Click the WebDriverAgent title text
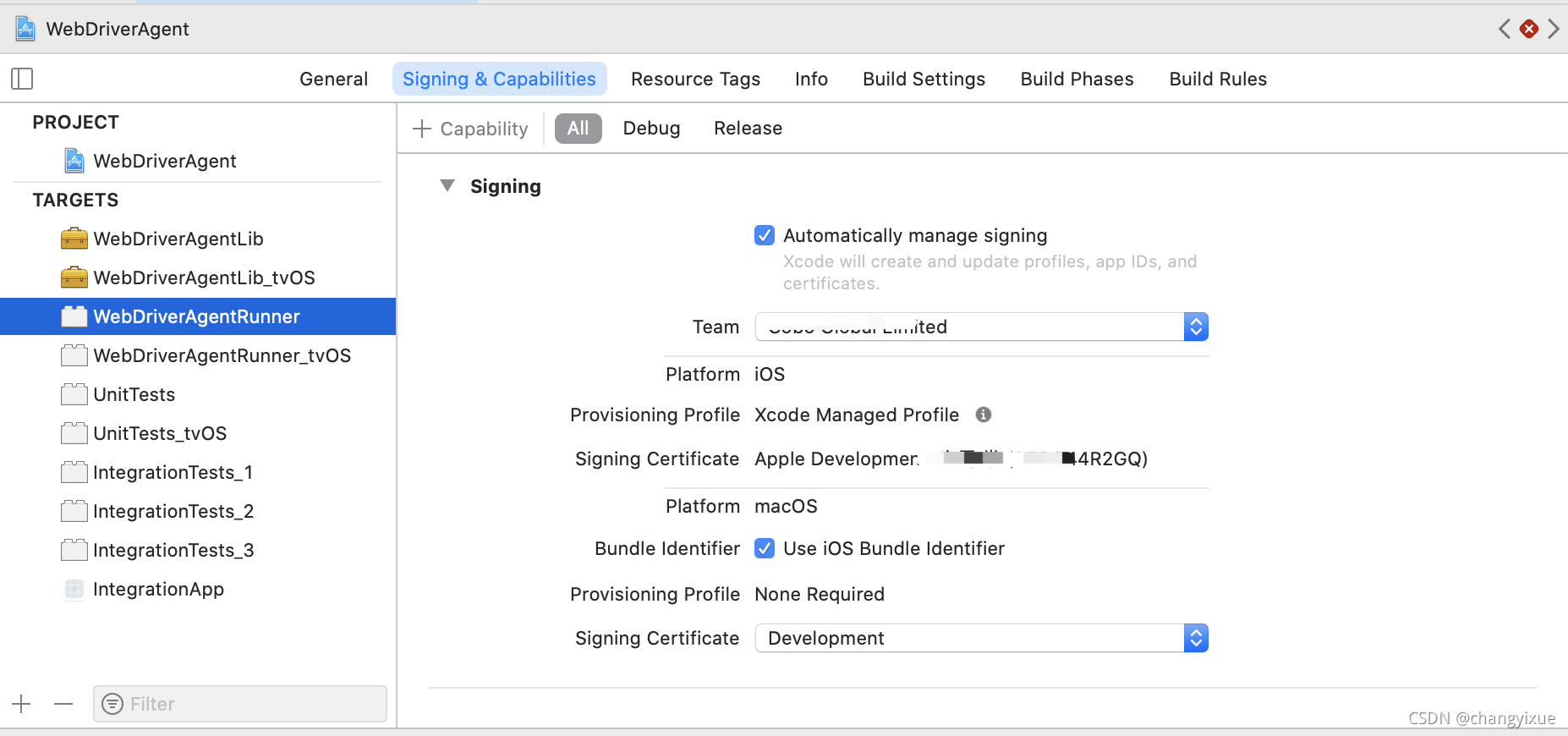This screenshot has height=736, width=1568. [x=118, y=29]
